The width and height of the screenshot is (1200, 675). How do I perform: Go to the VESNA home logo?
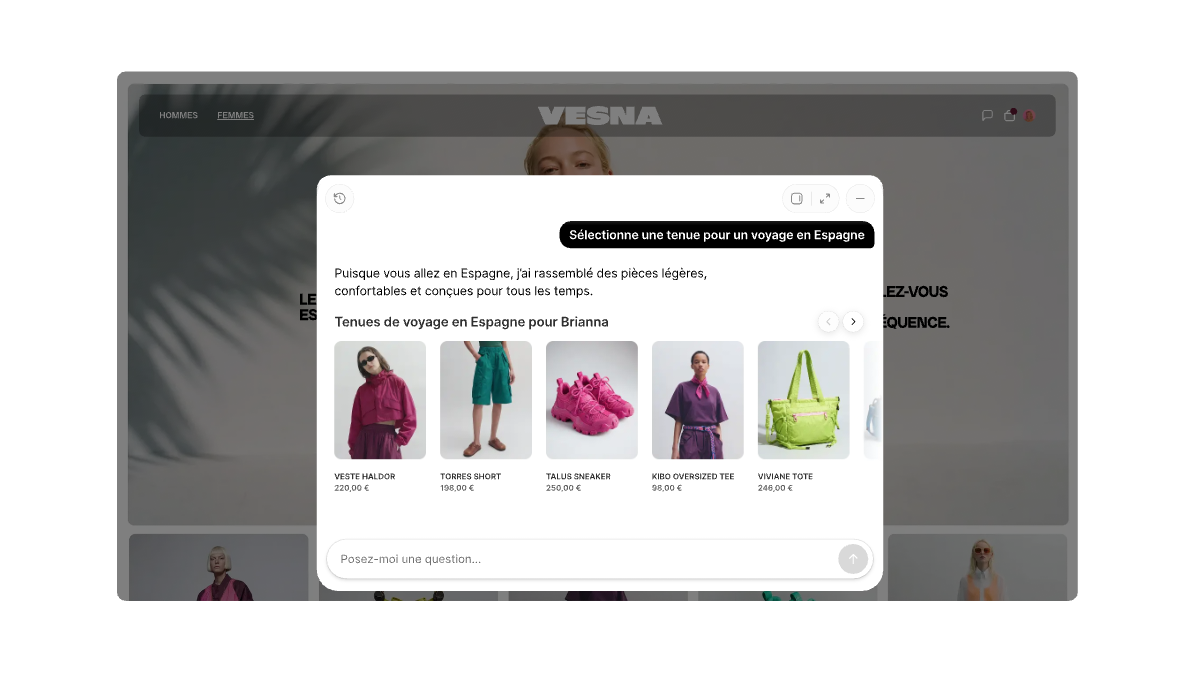tap(600, 116)
